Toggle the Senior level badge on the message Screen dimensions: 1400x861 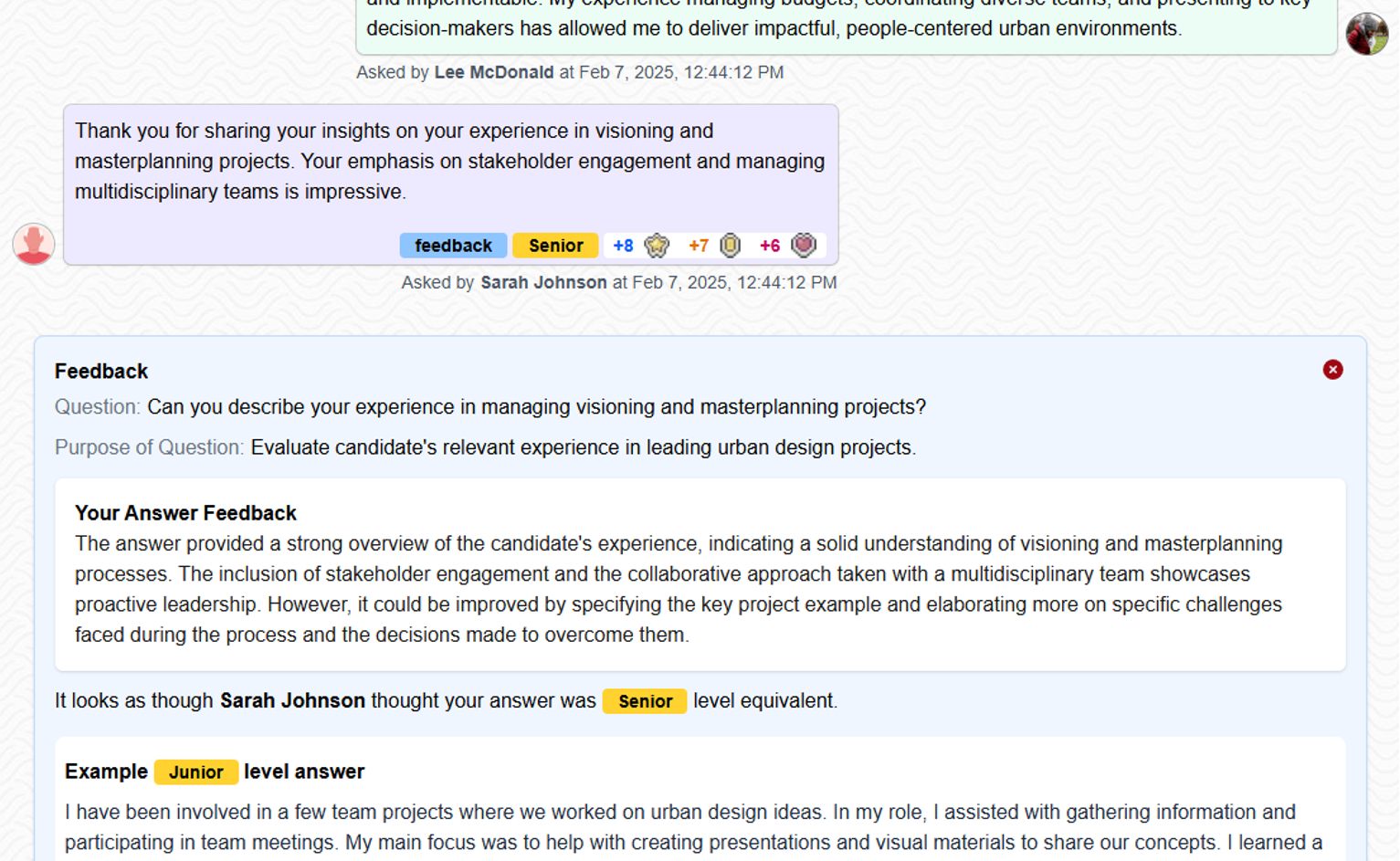pos(555,245)
